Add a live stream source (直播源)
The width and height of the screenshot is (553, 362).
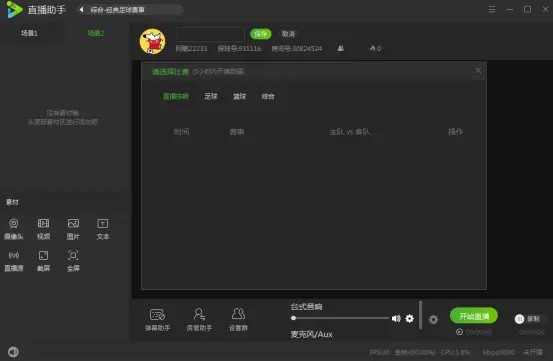(x=13, y=260)
